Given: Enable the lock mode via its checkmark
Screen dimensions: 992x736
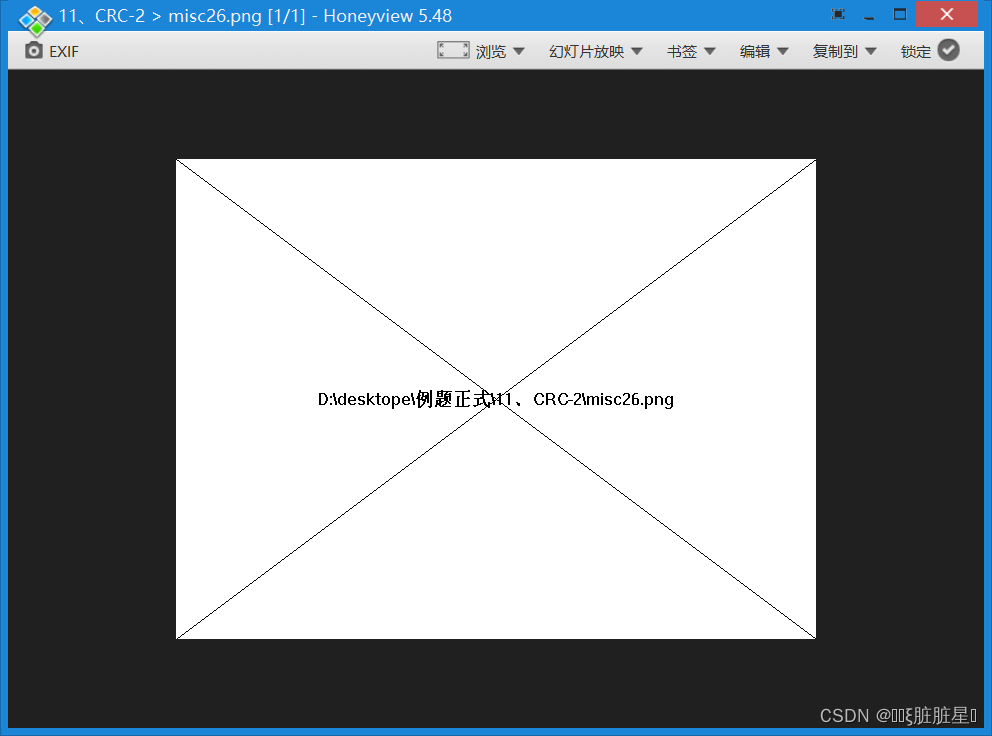Looking at the screenshot, I should tap(946, 50).
